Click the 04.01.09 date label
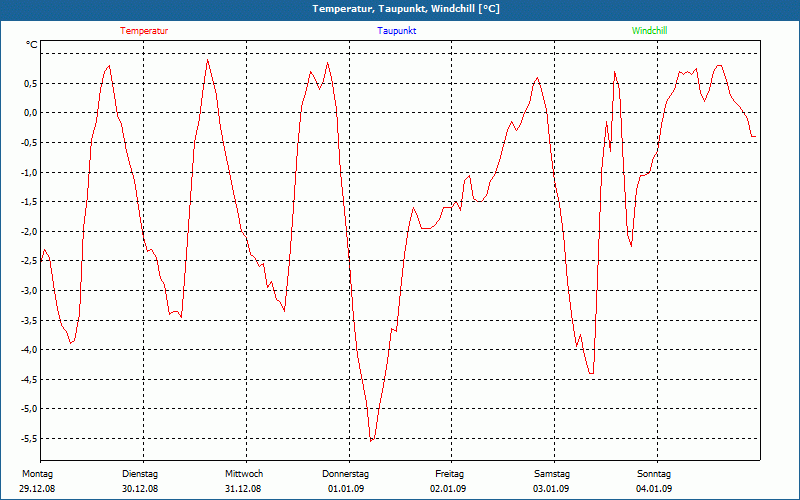Viewport: 800px width, 500px height. tap(654, 489)
